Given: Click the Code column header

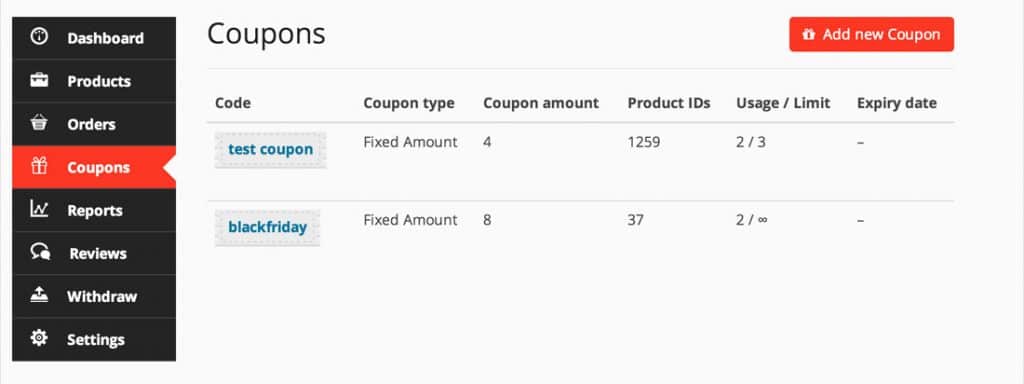Looking at the screenshot, I should pos(233,103).
